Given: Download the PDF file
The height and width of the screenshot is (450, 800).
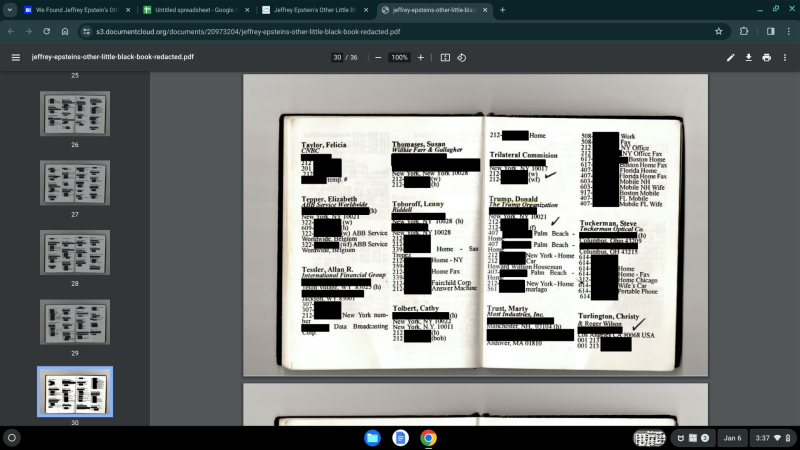Looking at the screenshot, I should coord(748,57).
